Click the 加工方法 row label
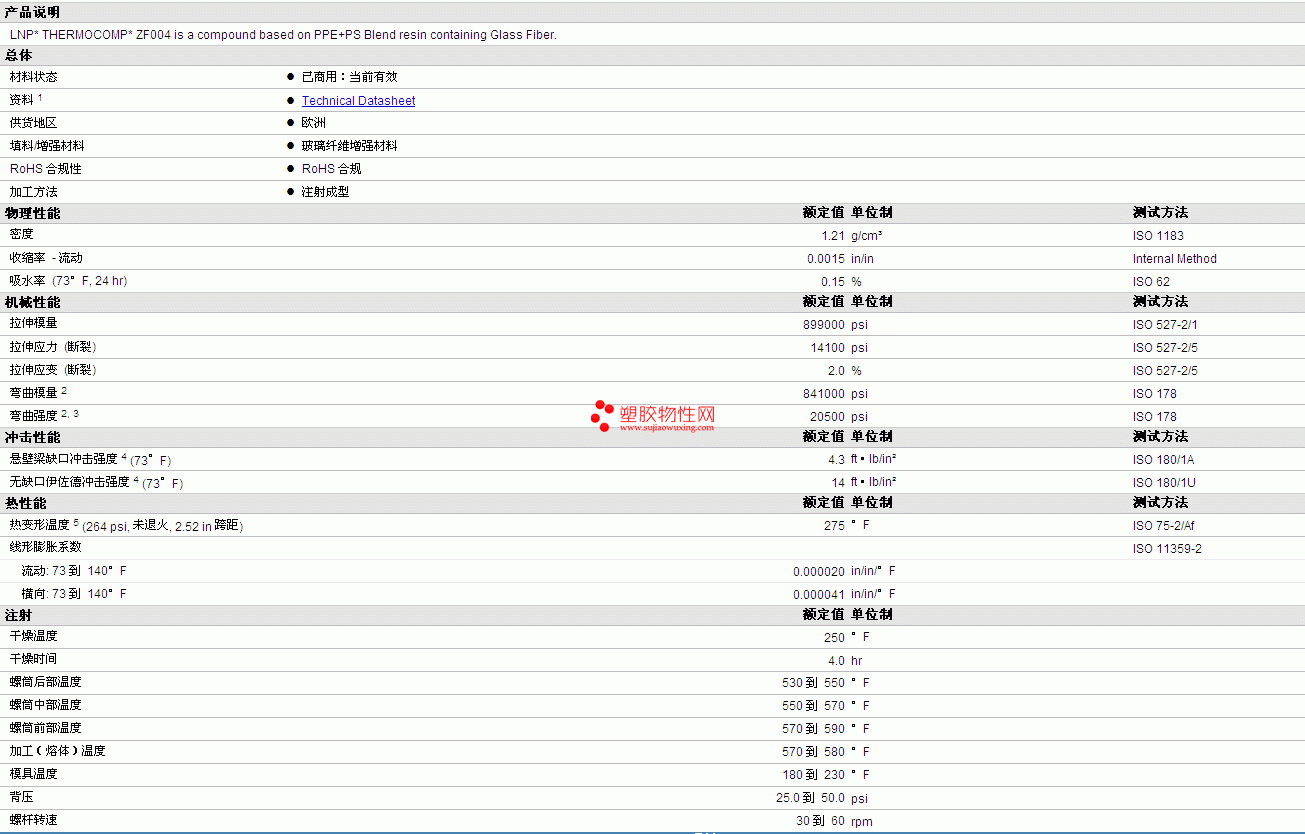 point(34,192)
